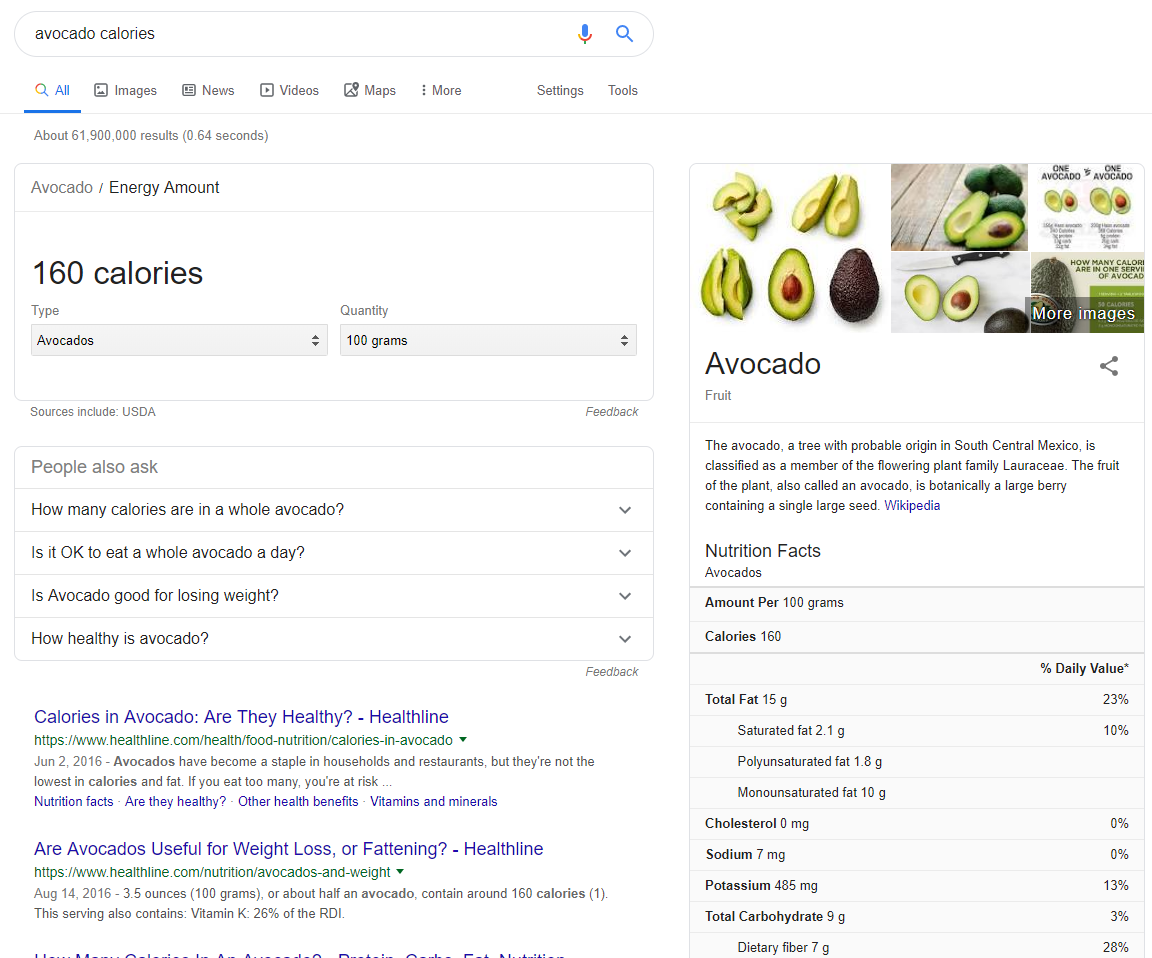Expand the 'How healthy is avocado?' question
This screenshot has height=958, width=1152.
[x=333, y=639]
